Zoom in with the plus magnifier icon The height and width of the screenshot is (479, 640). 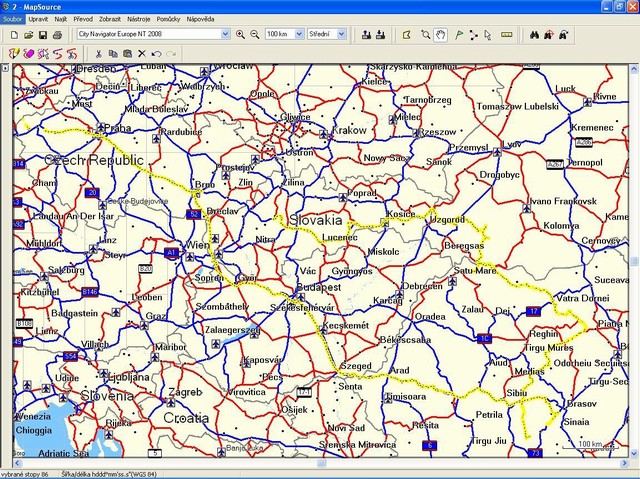240,35
